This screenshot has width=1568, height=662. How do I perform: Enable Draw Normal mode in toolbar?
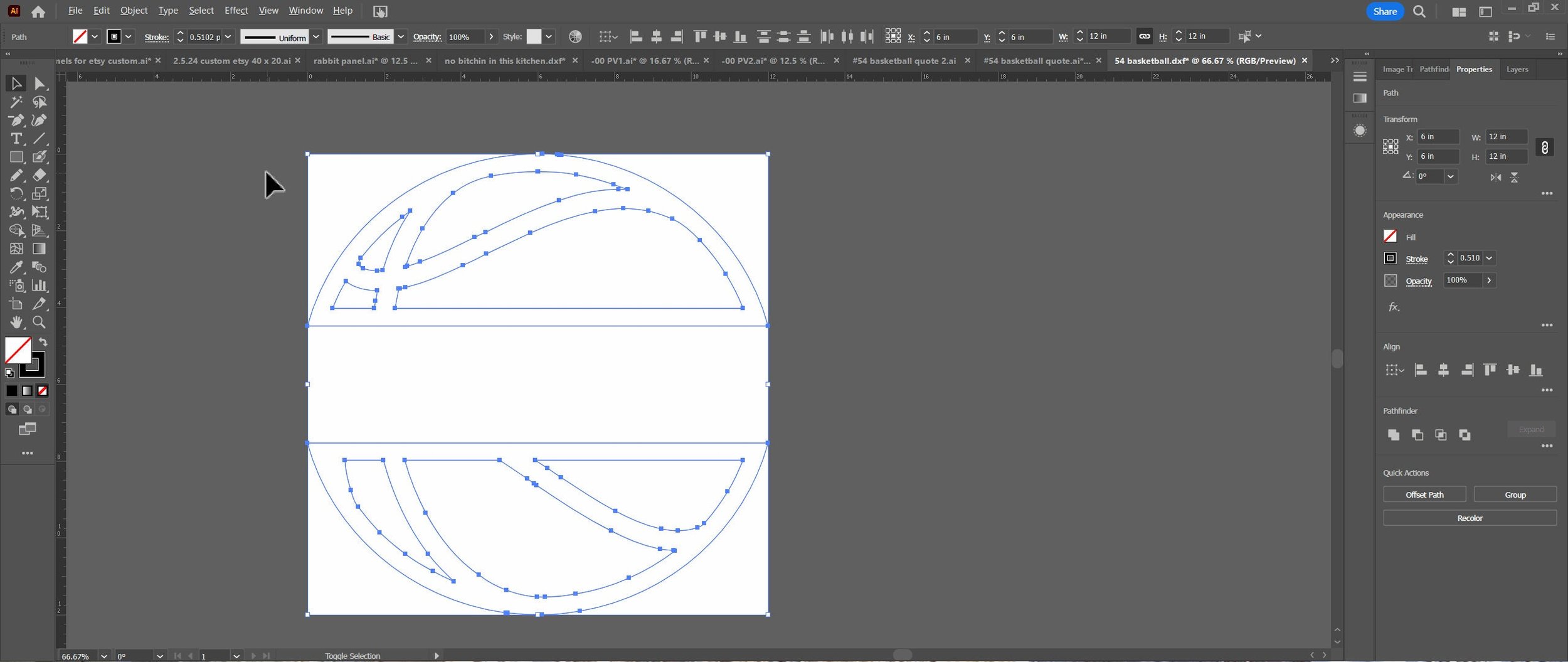12,409
